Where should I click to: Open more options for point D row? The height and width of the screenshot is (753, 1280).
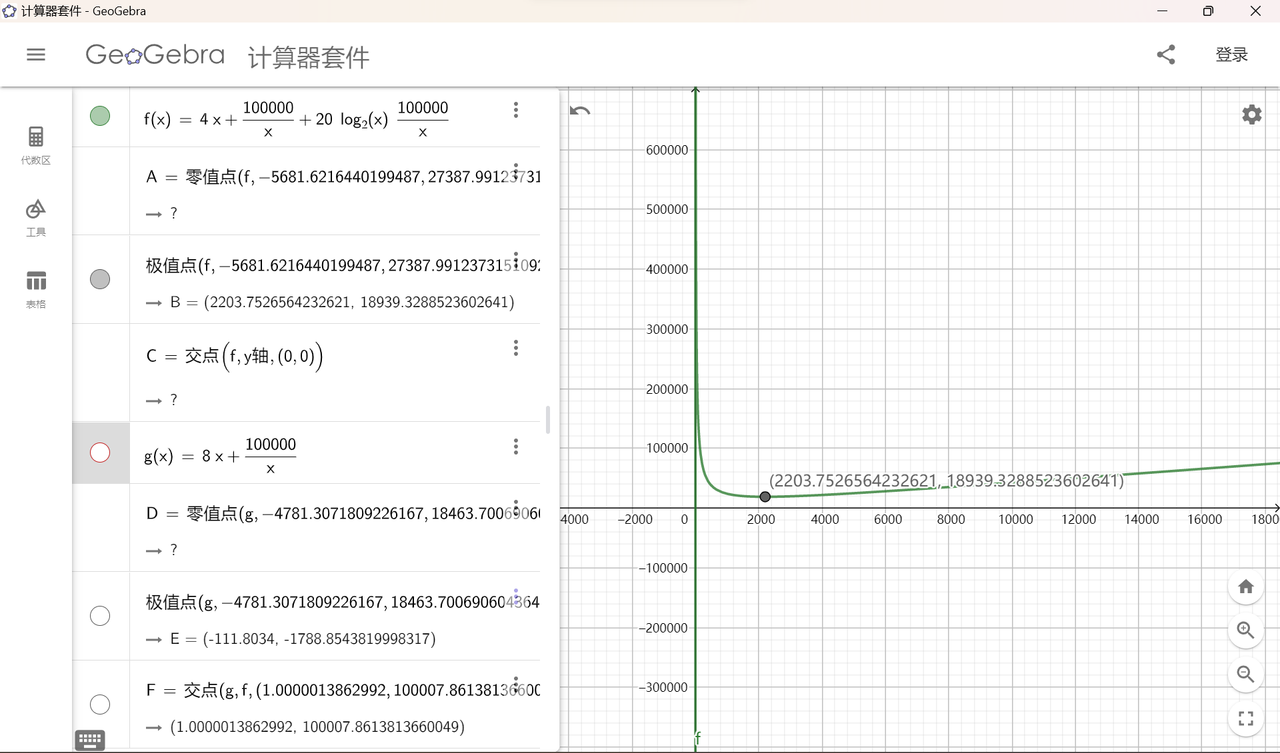coord(516,508)
